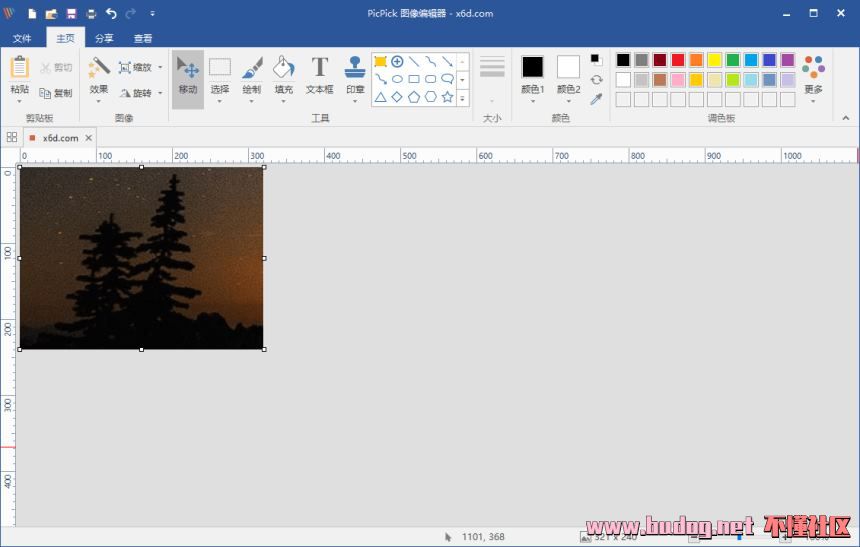860x547 pixels.
Task: Click the undo arrow in quick access bar
Action: pyautogui.click(x=111, y=14)
